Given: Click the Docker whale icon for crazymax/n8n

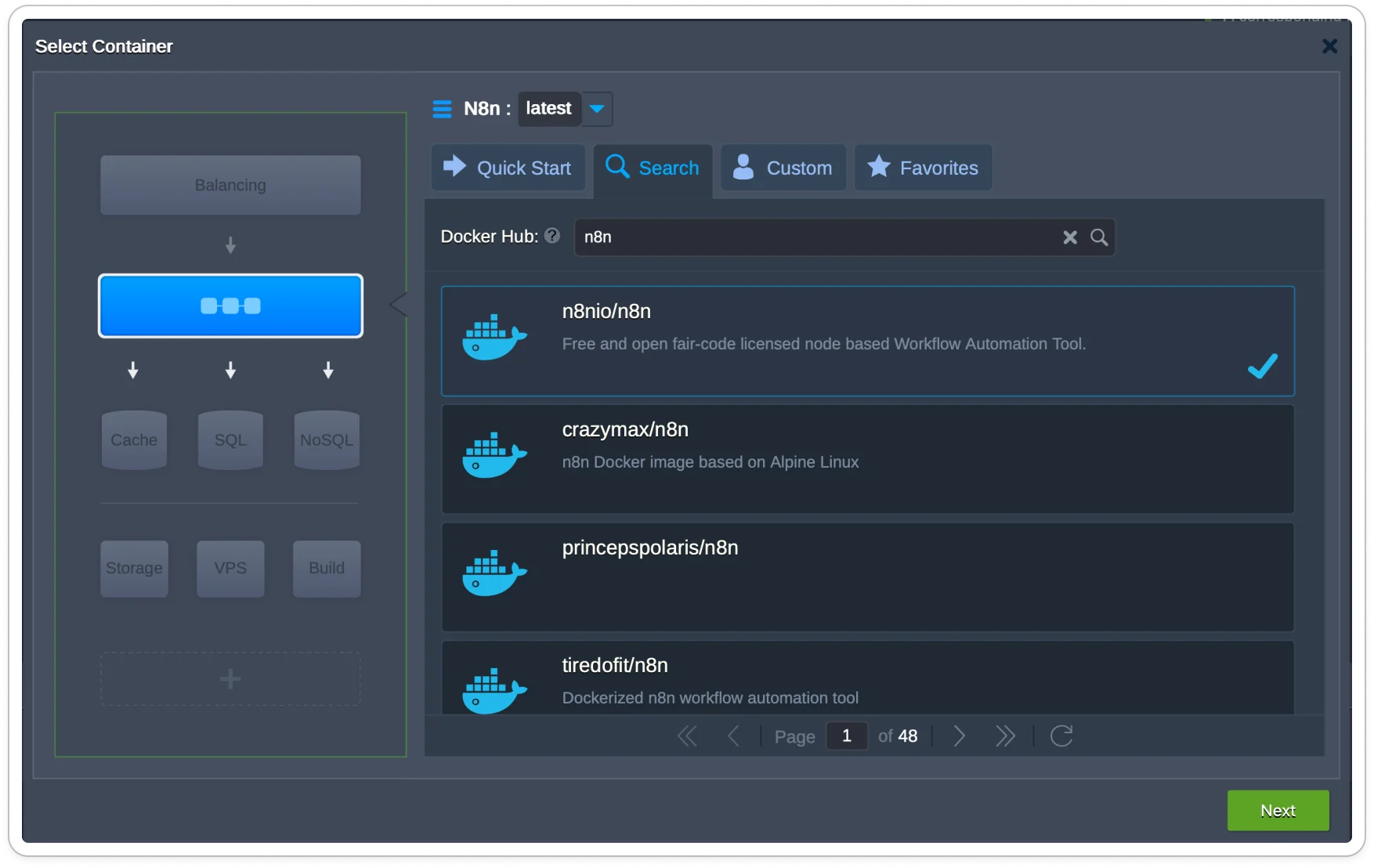Looking at the screenshot, I should point(494,455).
